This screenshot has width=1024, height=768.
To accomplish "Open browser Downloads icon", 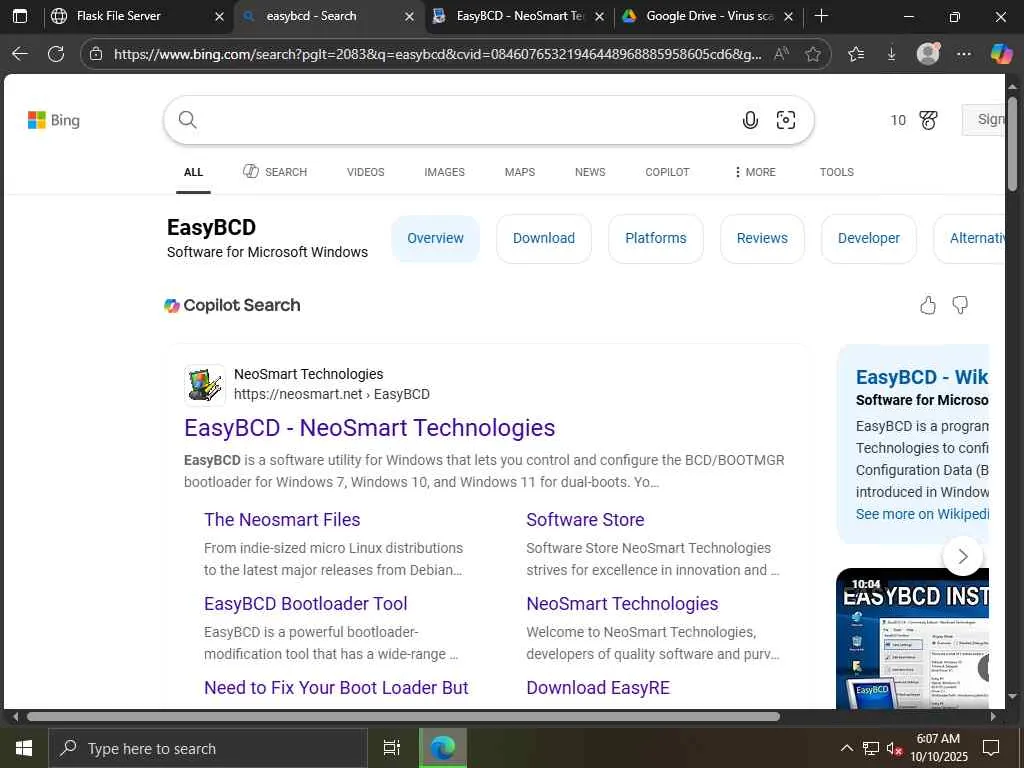I will coord(891,54).
